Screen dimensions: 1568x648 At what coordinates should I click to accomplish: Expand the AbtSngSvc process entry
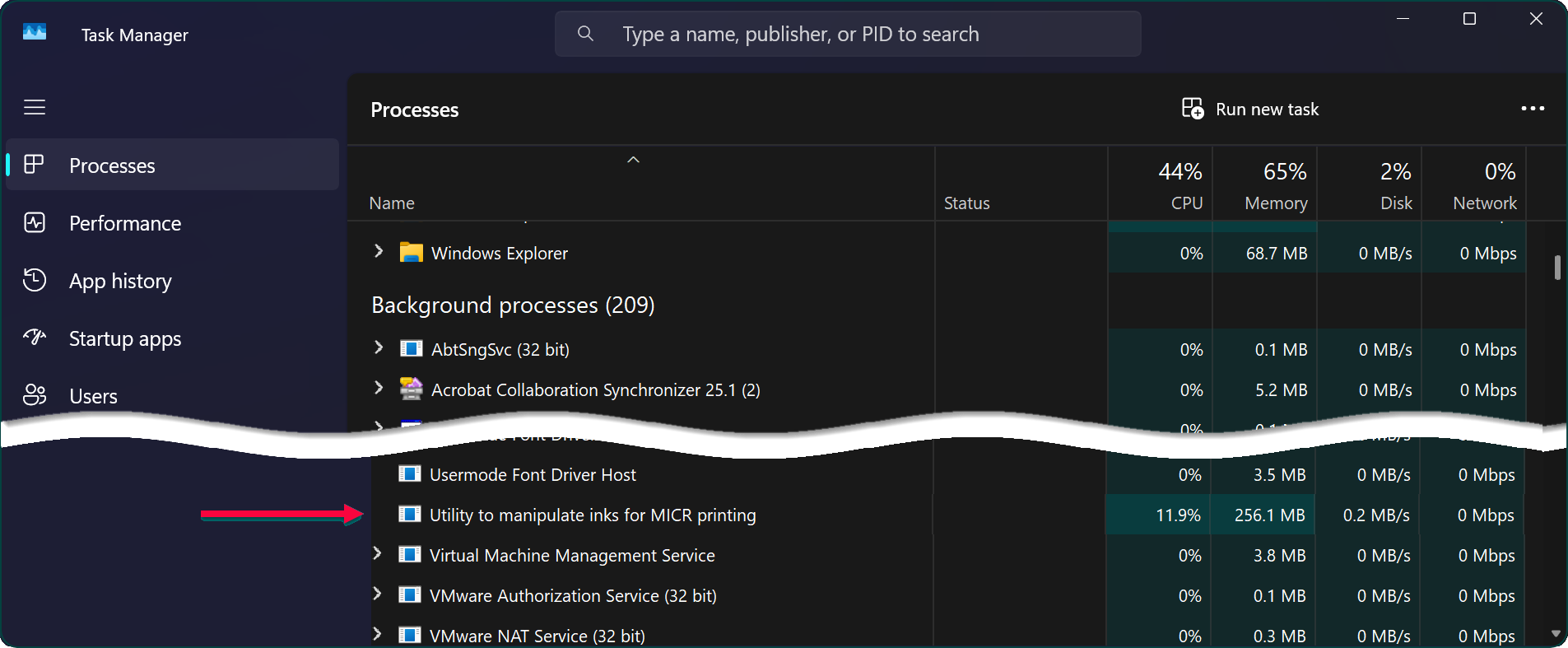pos(379,347)
